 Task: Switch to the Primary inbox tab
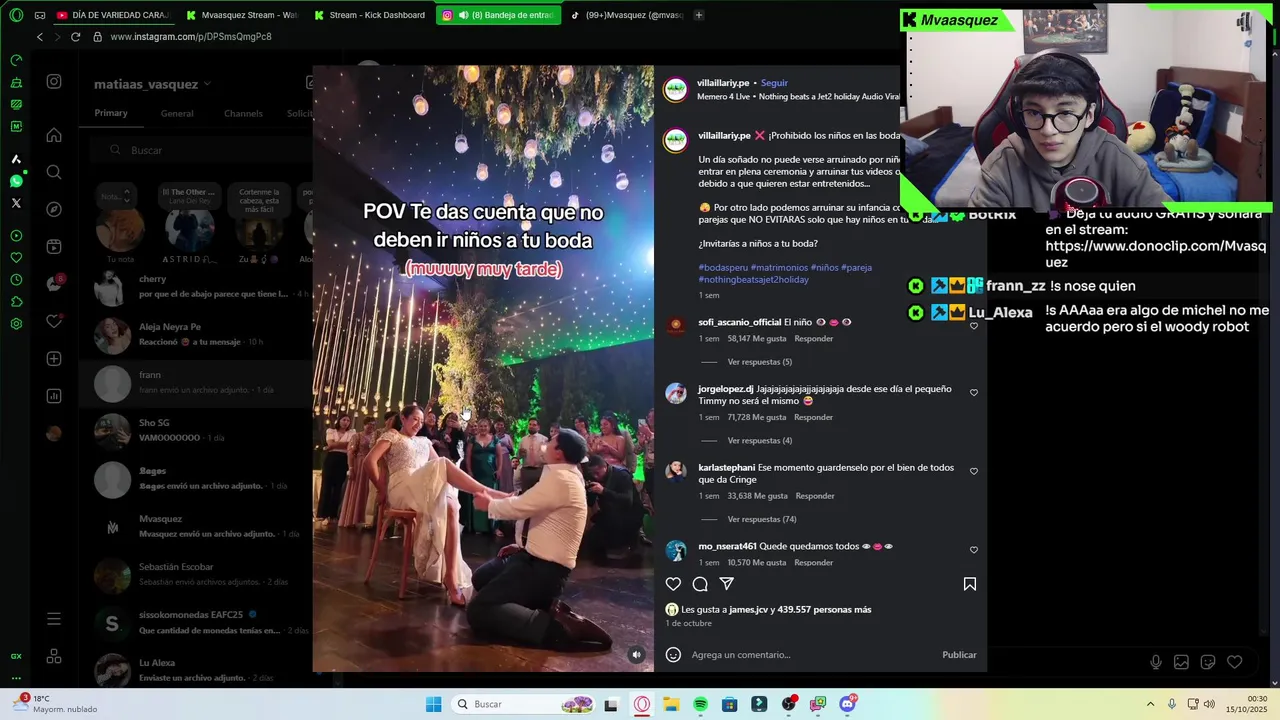click(111, 113)
